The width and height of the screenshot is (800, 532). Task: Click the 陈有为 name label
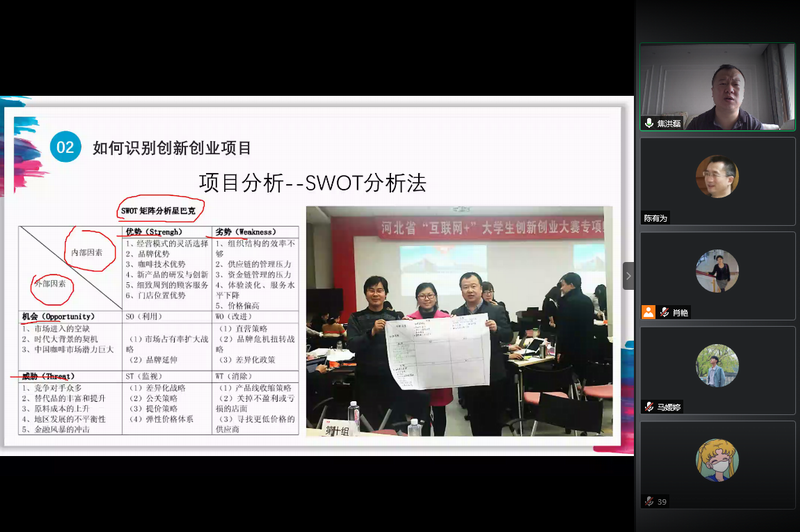658,217
